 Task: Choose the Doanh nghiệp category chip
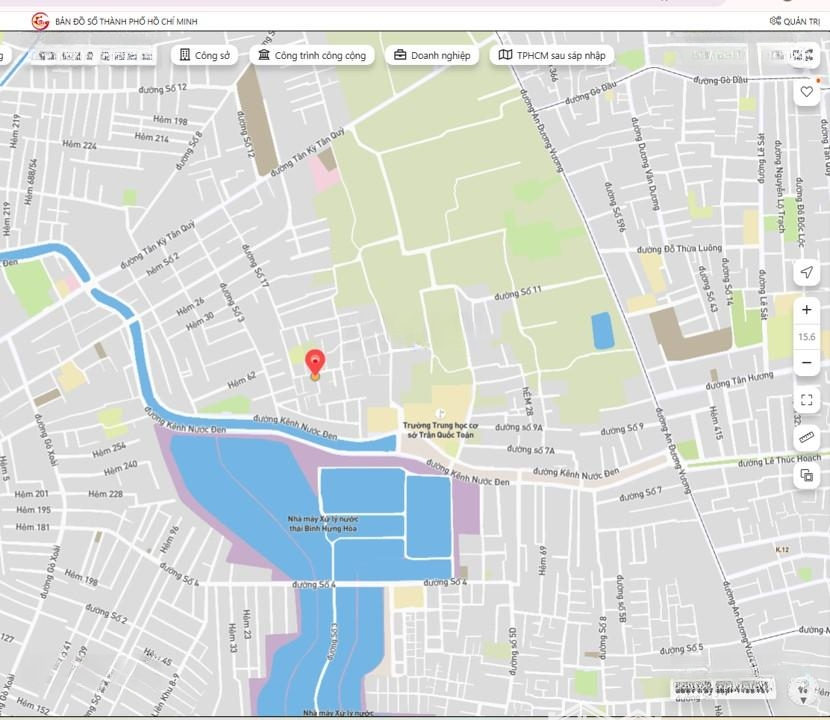tap(432, 56)
